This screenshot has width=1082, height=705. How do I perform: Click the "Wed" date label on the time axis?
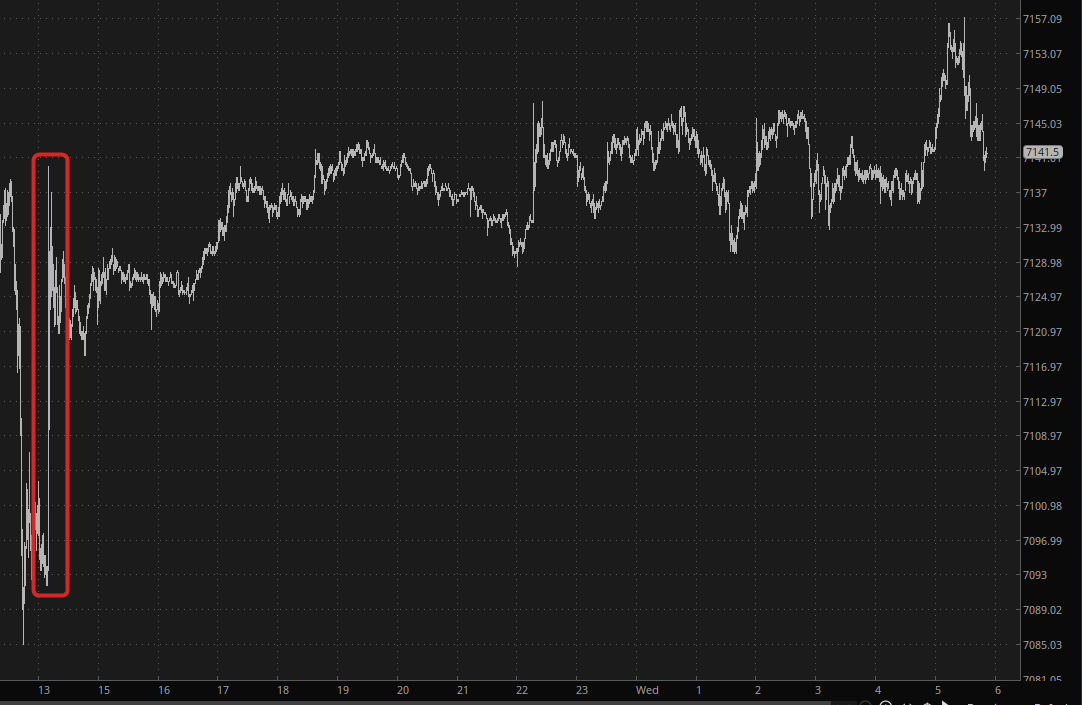click(647, 691)
